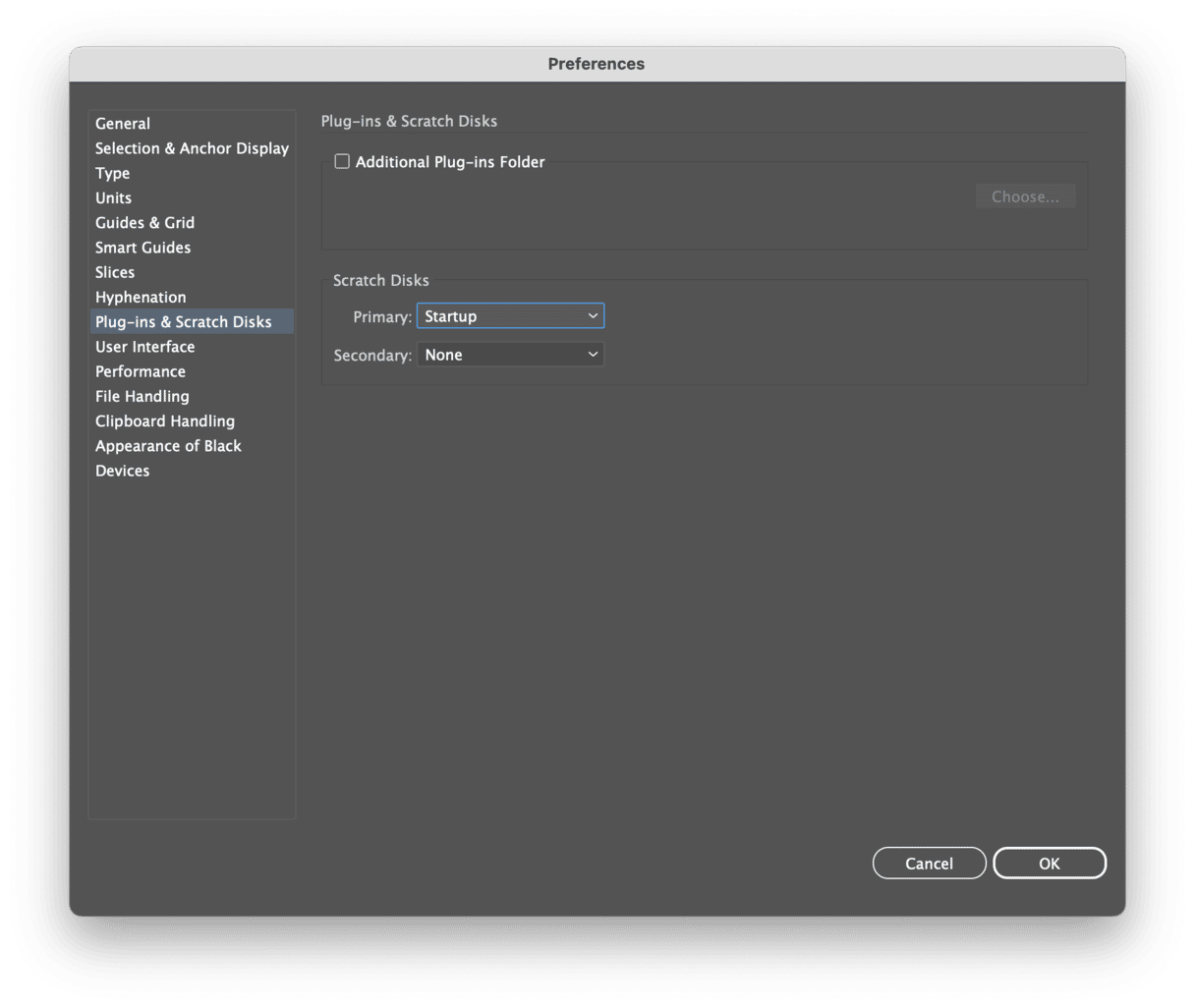
Task: Select Clipboard Handling category
Action: click(192, 420)
